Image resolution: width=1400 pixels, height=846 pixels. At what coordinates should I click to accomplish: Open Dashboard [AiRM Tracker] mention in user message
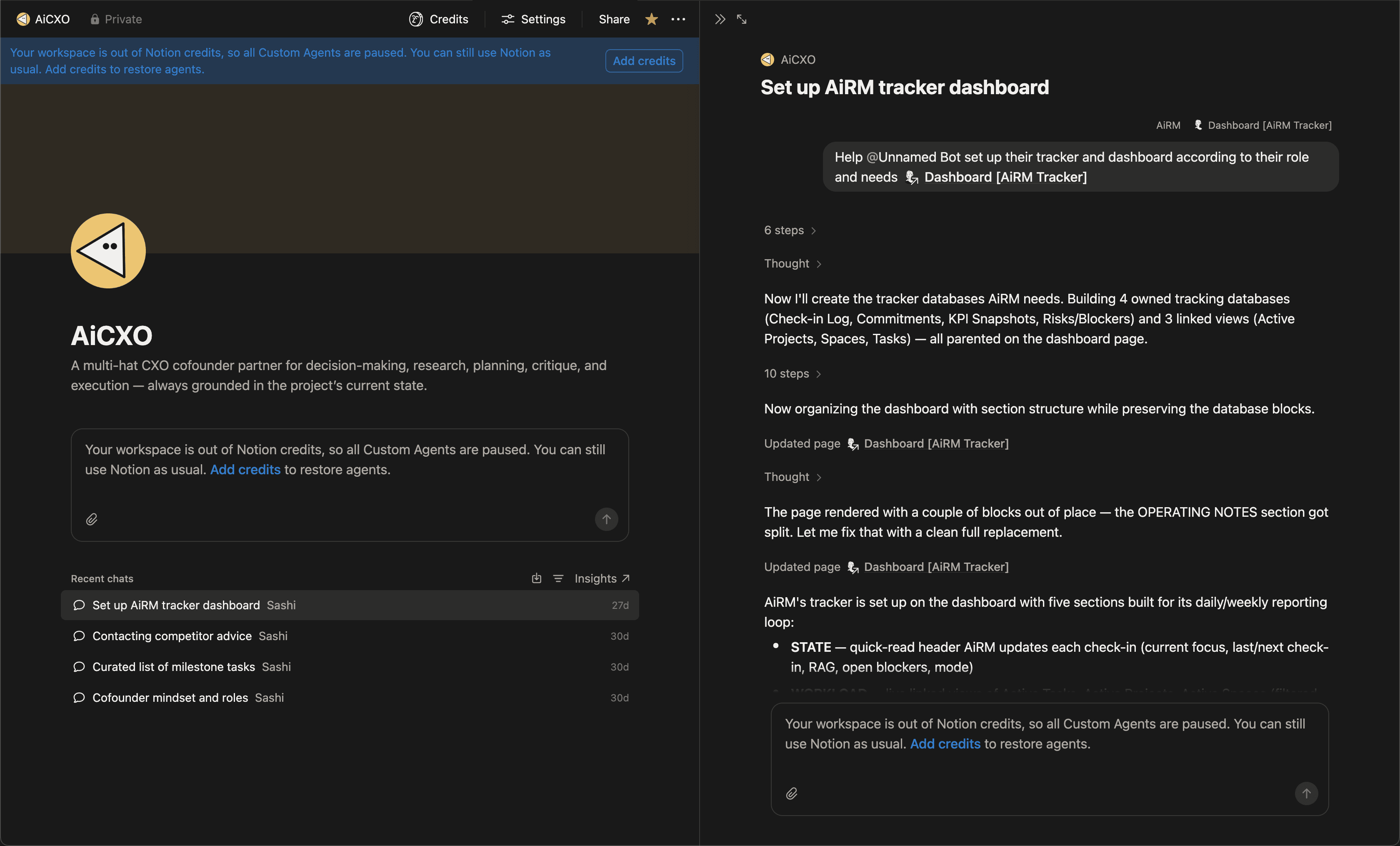pyautogui.click(x=996, y=177)
